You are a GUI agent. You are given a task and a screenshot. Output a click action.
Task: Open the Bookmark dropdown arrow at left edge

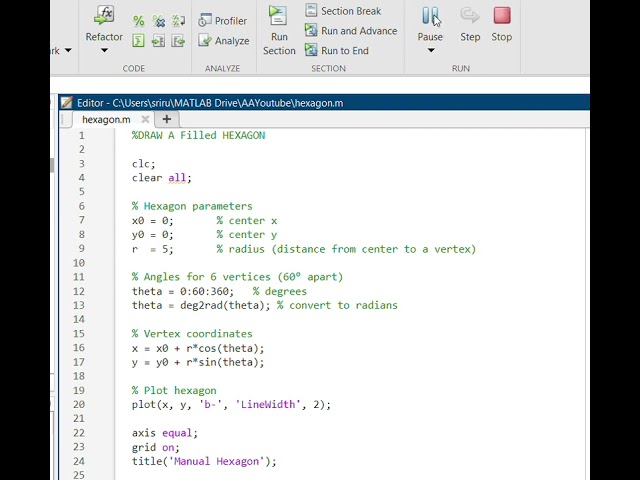[68, 50]
